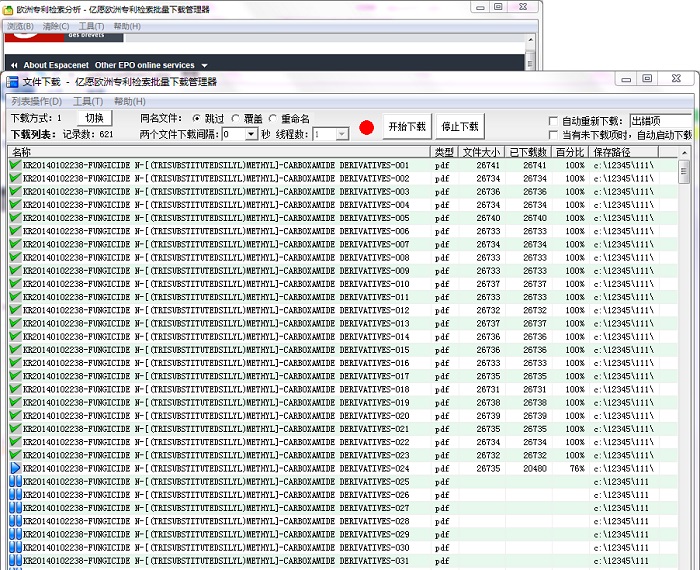Click the download list vertical scrollbar thumb
Viewport: 700px width, 570px height.
(x=683, y=171)
